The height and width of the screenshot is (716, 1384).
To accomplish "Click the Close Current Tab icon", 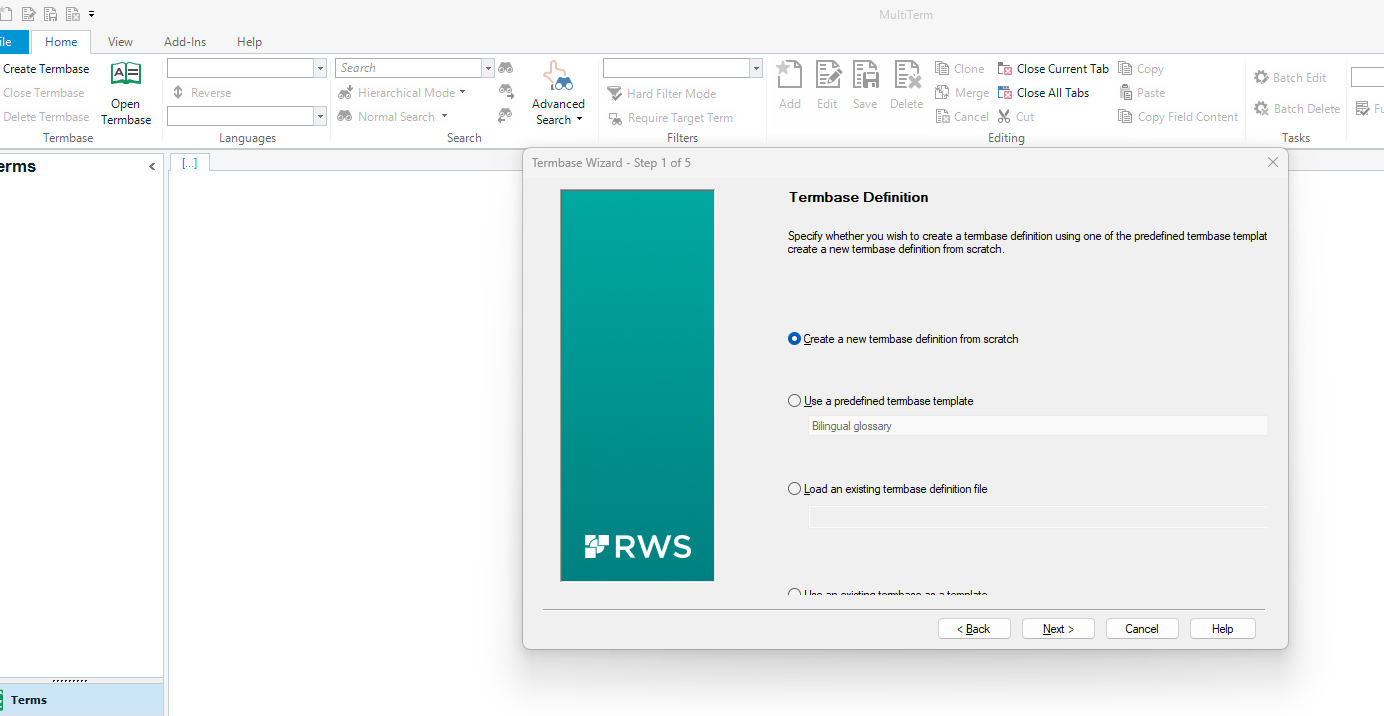I will click(x=1005, y=69).
